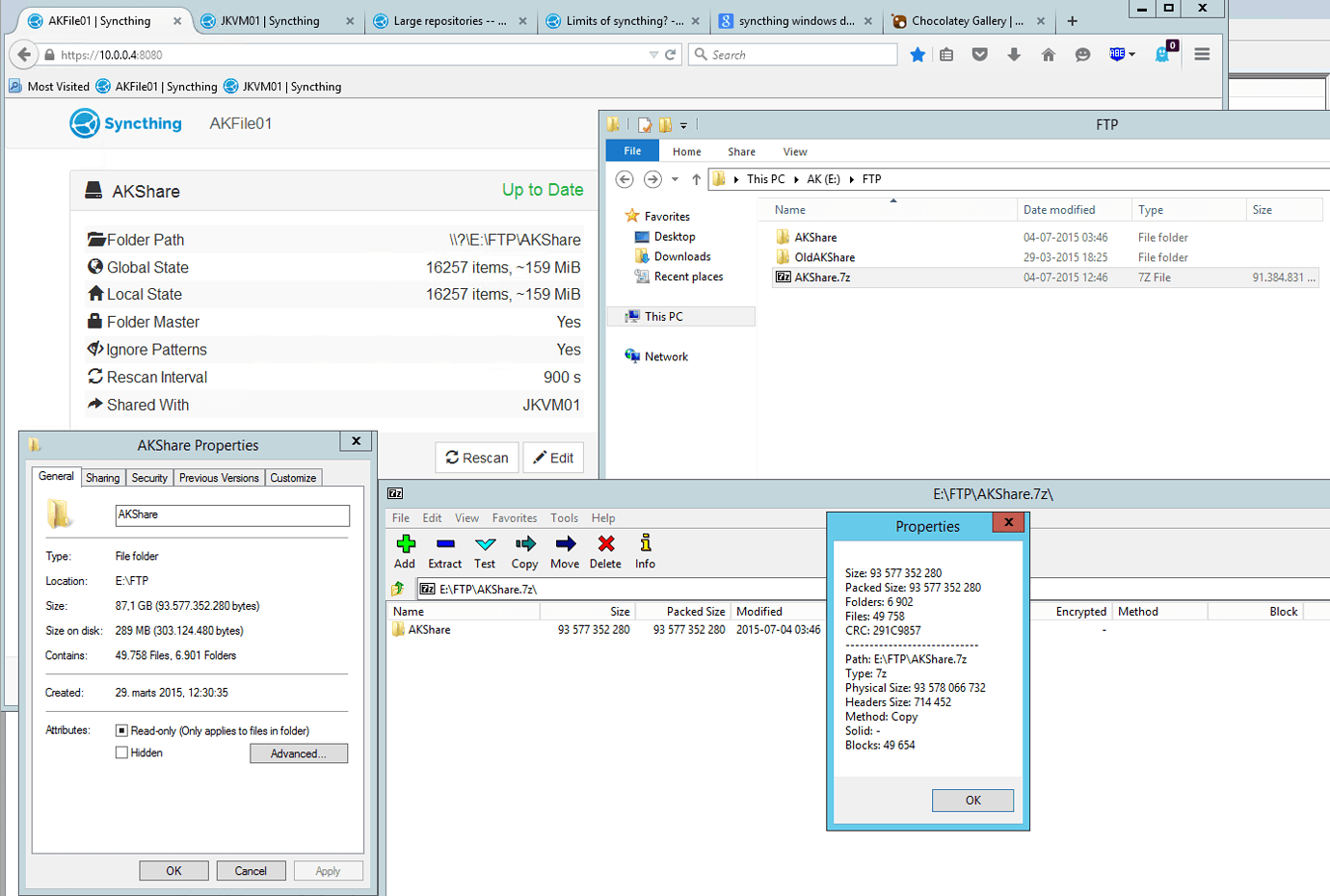
Task: Click the 7-Zip Add toolbar icon
Action: point(405,544)
